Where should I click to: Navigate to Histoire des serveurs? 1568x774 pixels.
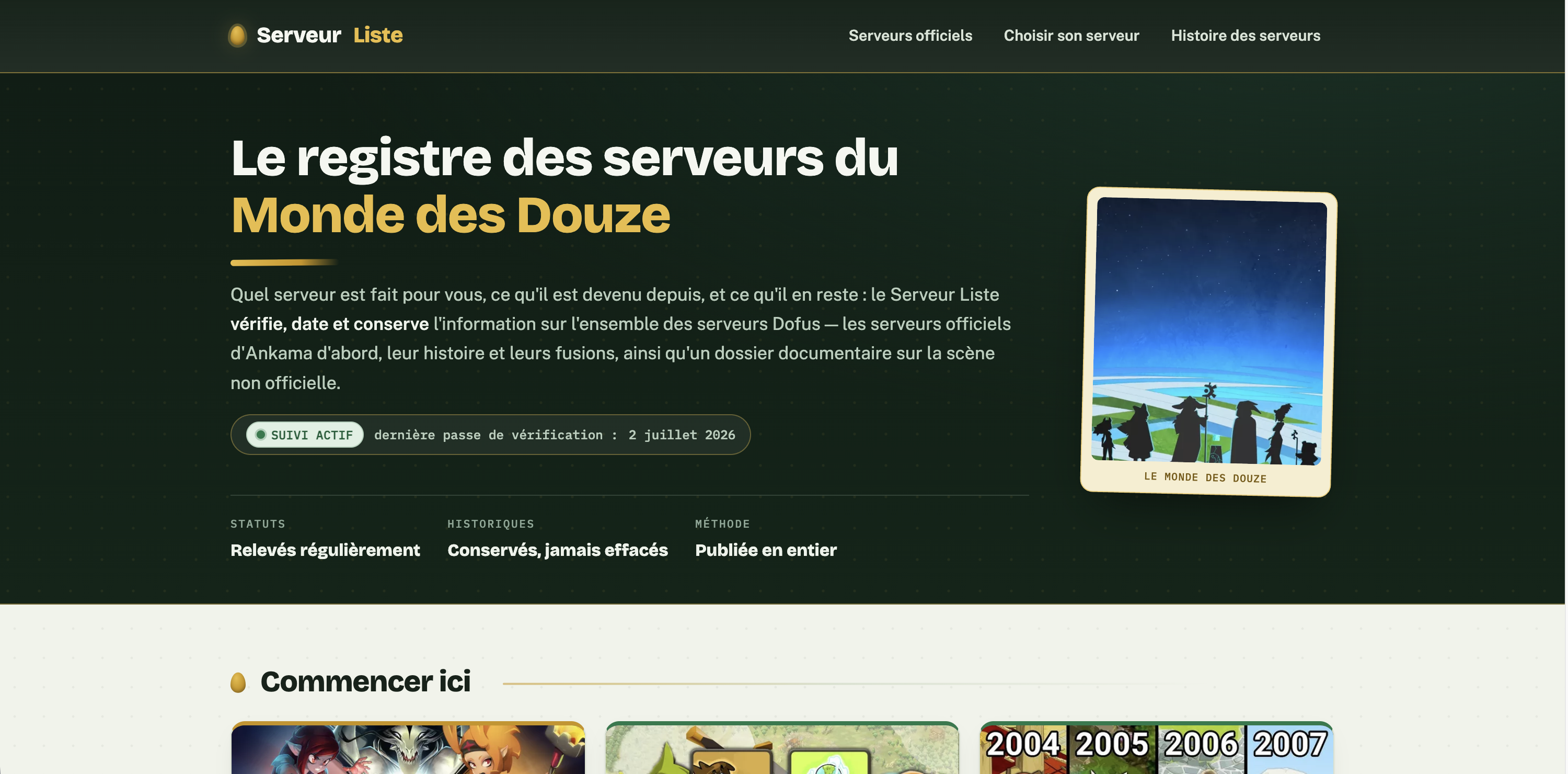point(1246,36)
